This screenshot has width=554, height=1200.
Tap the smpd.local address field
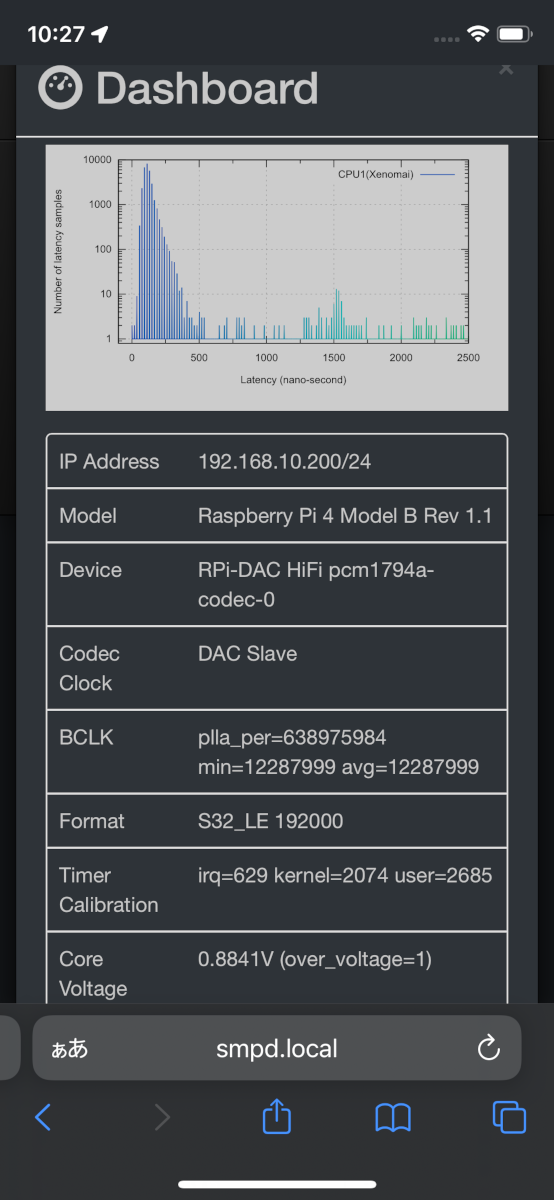pyautogui.click(x=277, y=1048)
